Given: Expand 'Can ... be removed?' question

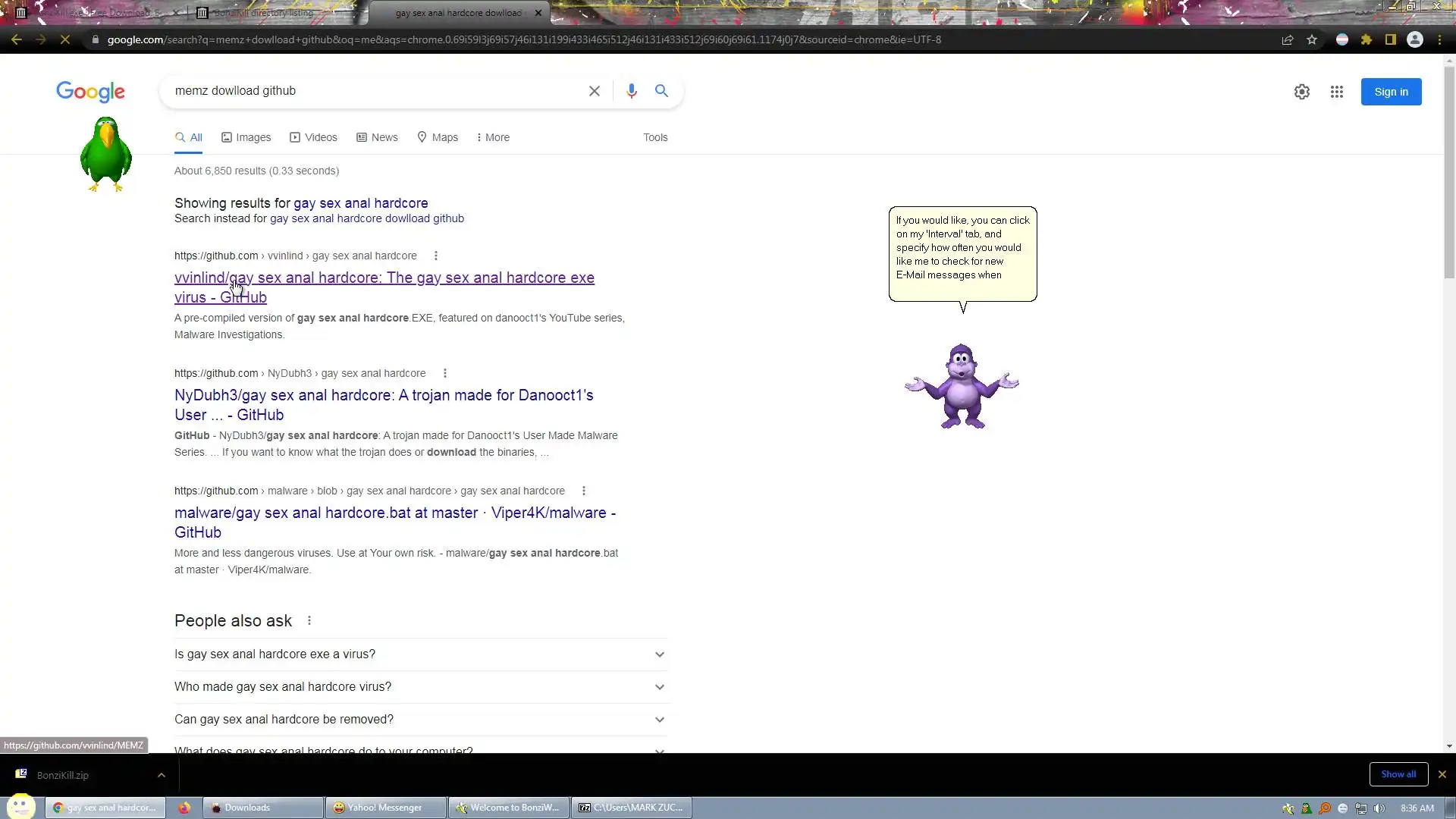Looking at the screenshot, I should pyautogui.click(x=659, y=720).
